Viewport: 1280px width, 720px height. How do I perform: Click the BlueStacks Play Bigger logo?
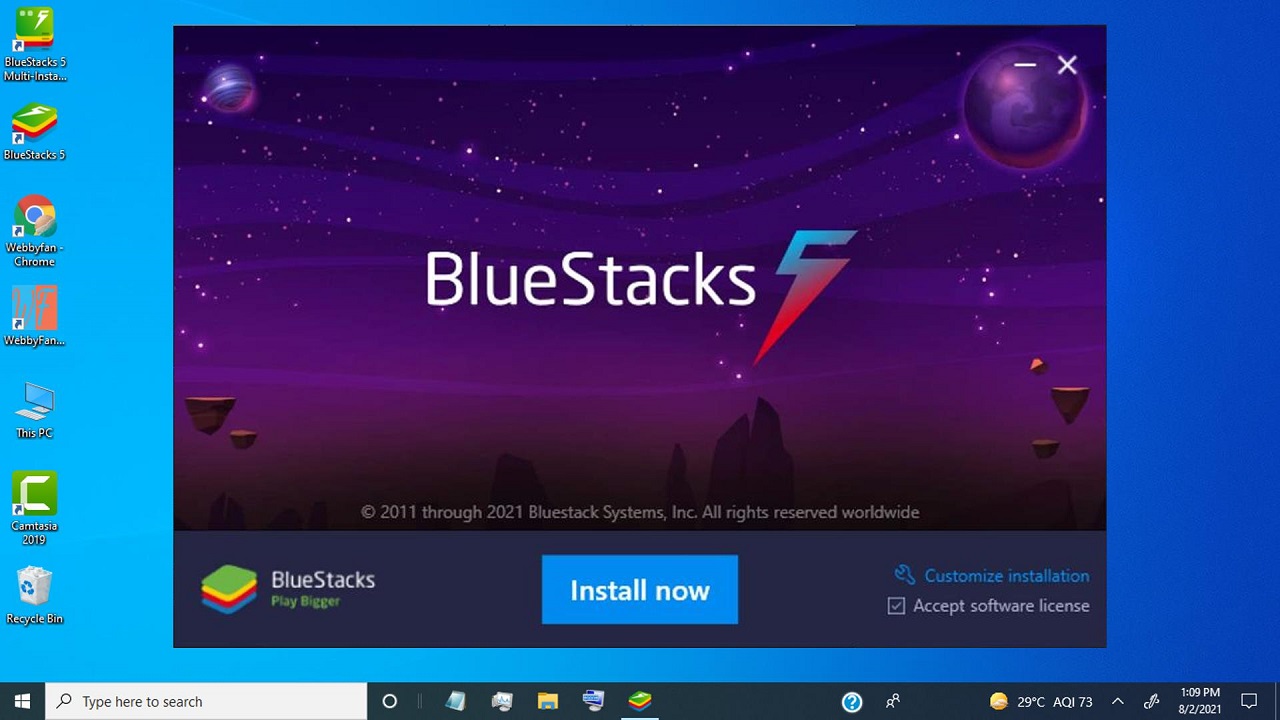click(288, 589)
